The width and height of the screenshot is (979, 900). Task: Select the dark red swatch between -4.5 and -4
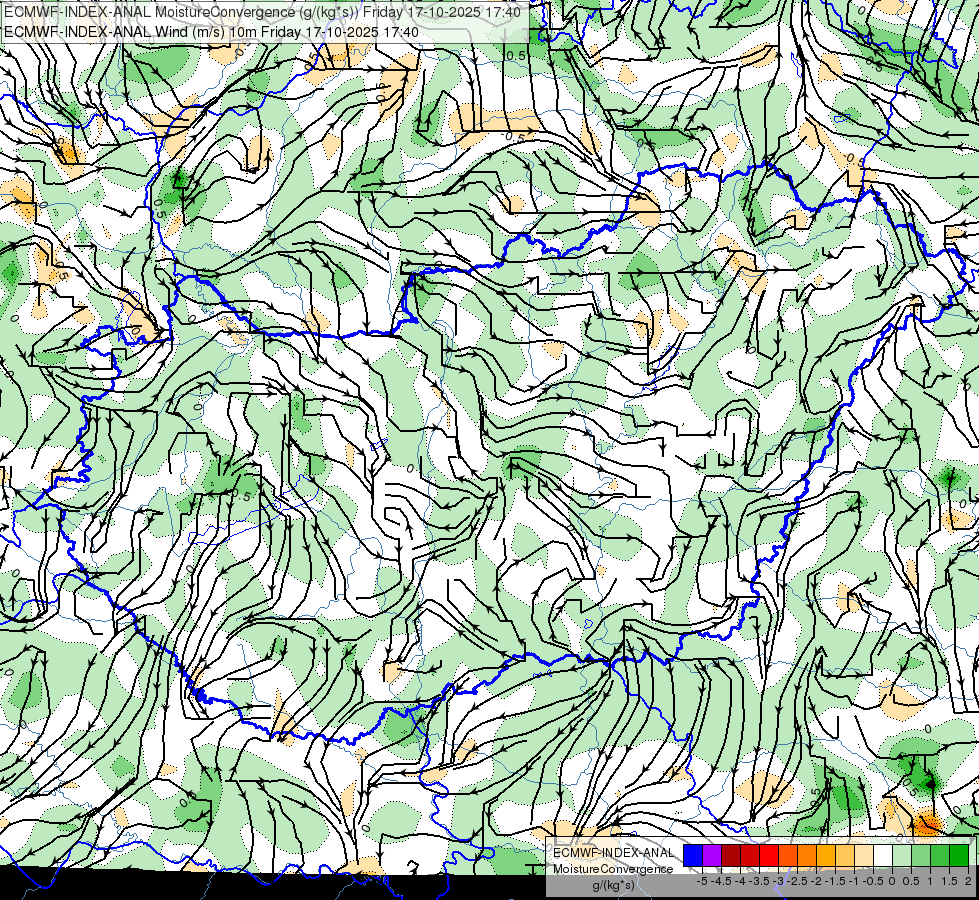(x=731, y=856)
